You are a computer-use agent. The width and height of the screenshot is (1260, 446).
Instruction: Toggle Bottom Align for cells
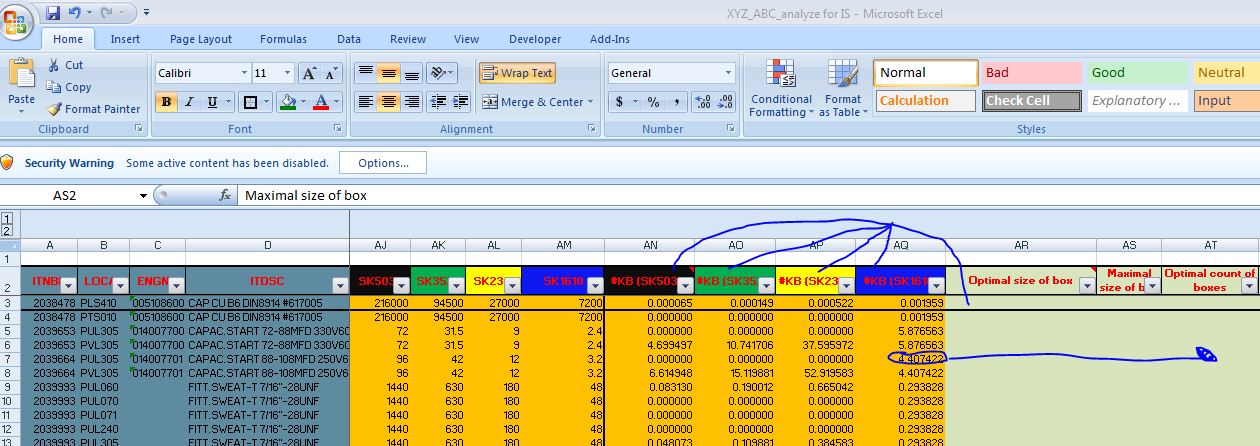(411, 73)
